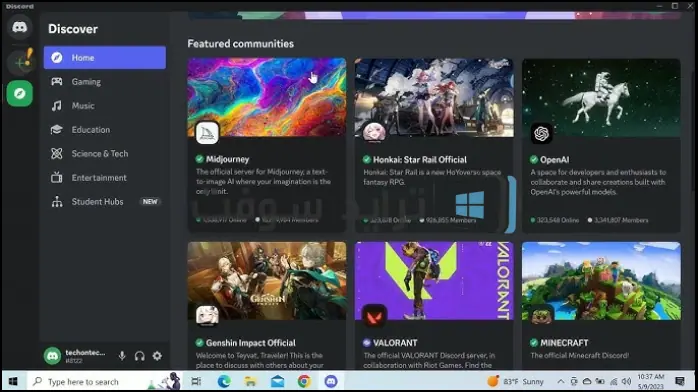Click the OpenAI logo server icon
Image resolution: width=698 pixels, height=392 pixels.
542,133
